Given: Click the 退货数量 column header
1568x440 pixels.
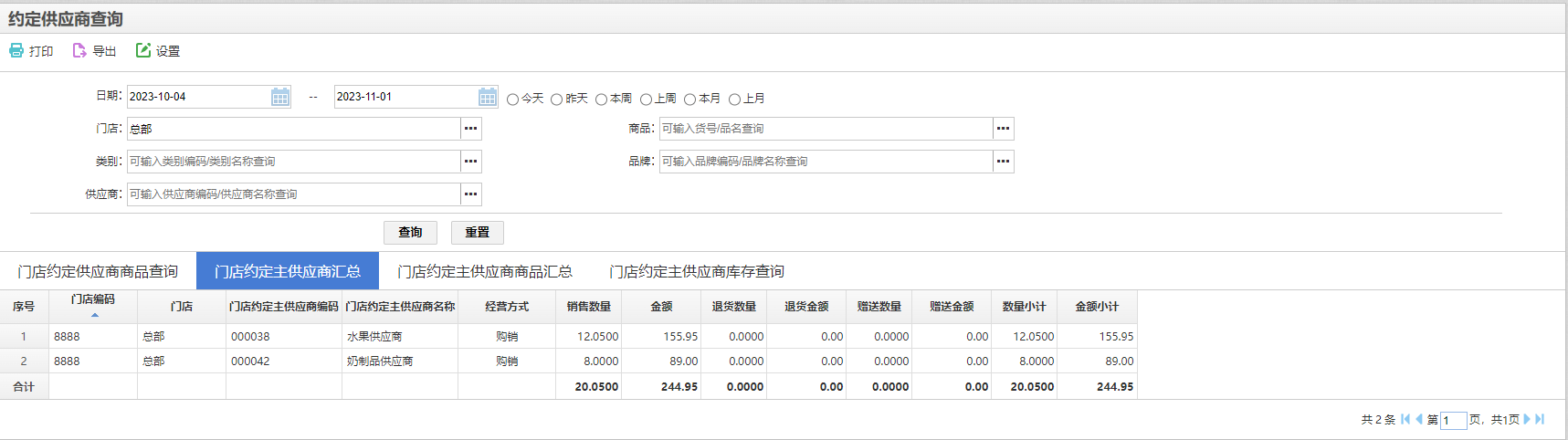Looking at the screenshot, I should click(x=734, y=307).
